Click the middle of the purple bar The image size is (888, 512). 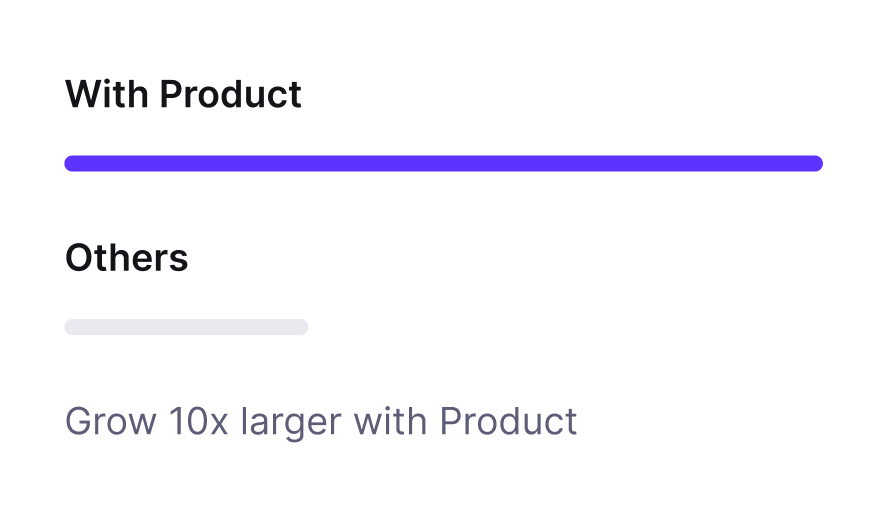[x=443, y=163]
